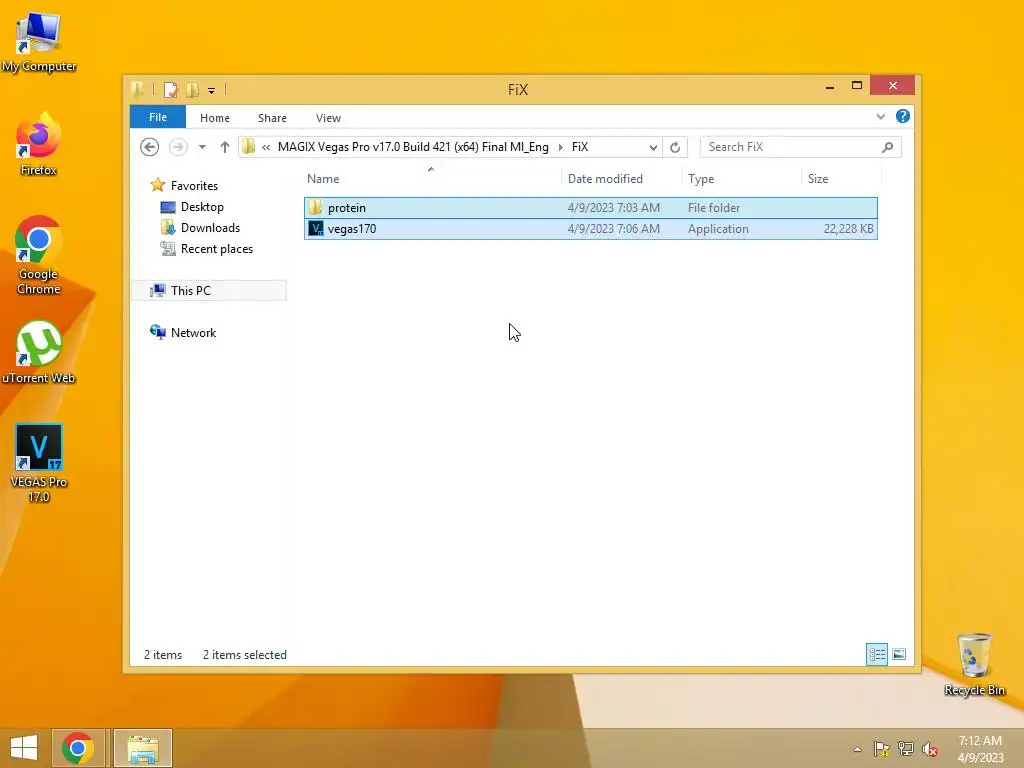Switch to Large icons view button
This screenshot has height=768, width=1024.
(899, 654)
